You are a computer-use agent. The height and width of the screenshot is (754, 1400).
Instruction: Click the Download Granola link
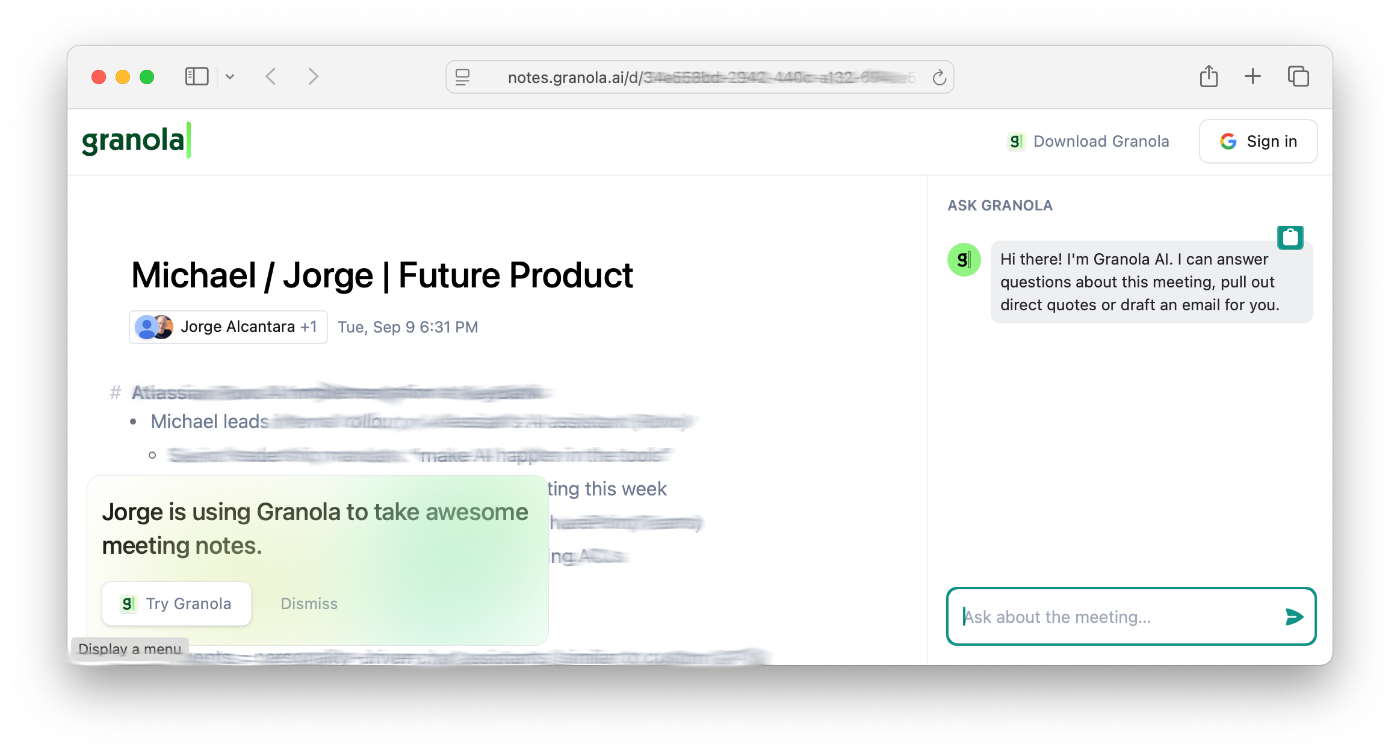coord(1088,141)
